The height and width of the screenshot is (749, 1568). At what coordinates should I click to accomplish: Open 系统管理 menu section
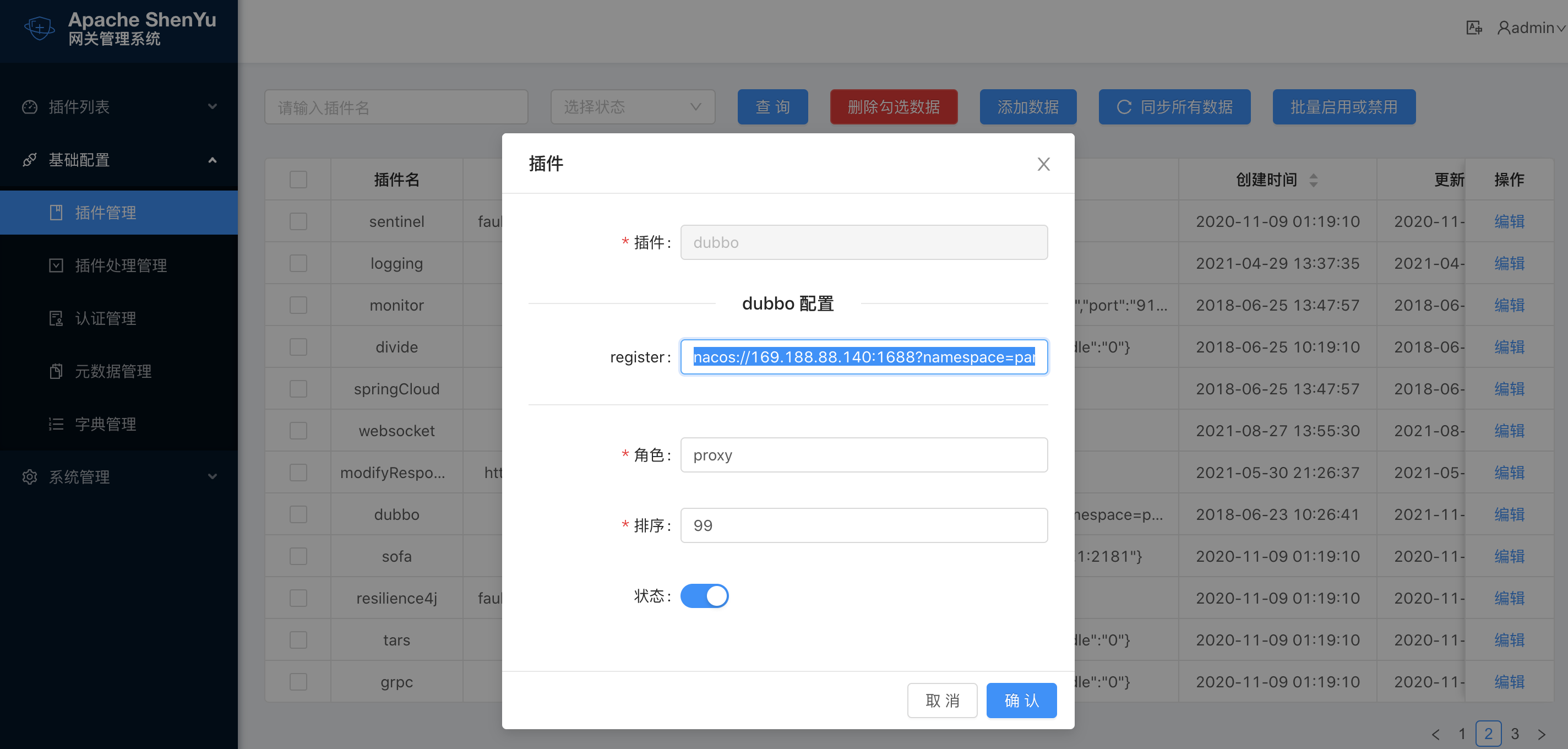(119, 477)
